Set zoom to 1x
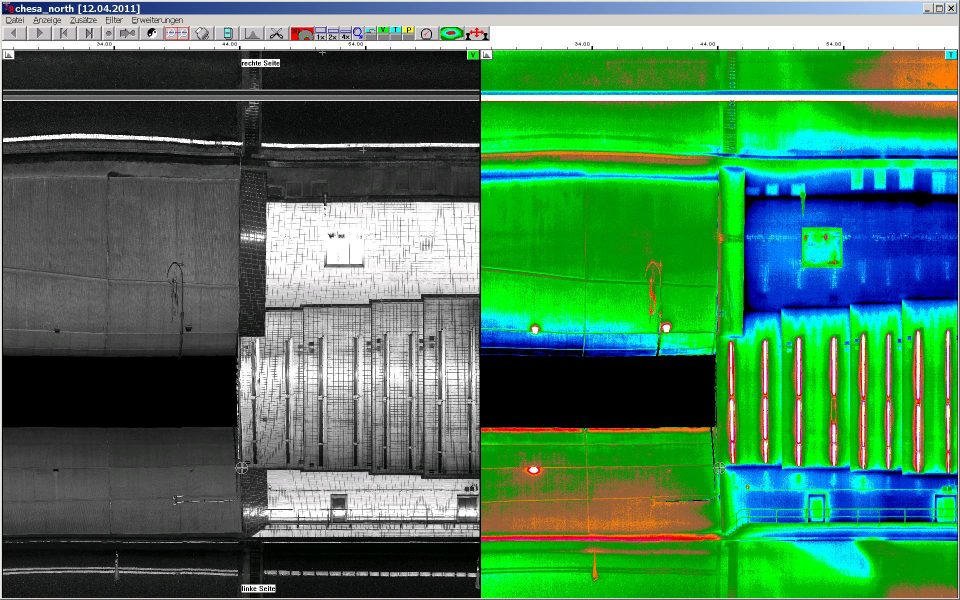960x600 pixels. [x=320, y=36]
